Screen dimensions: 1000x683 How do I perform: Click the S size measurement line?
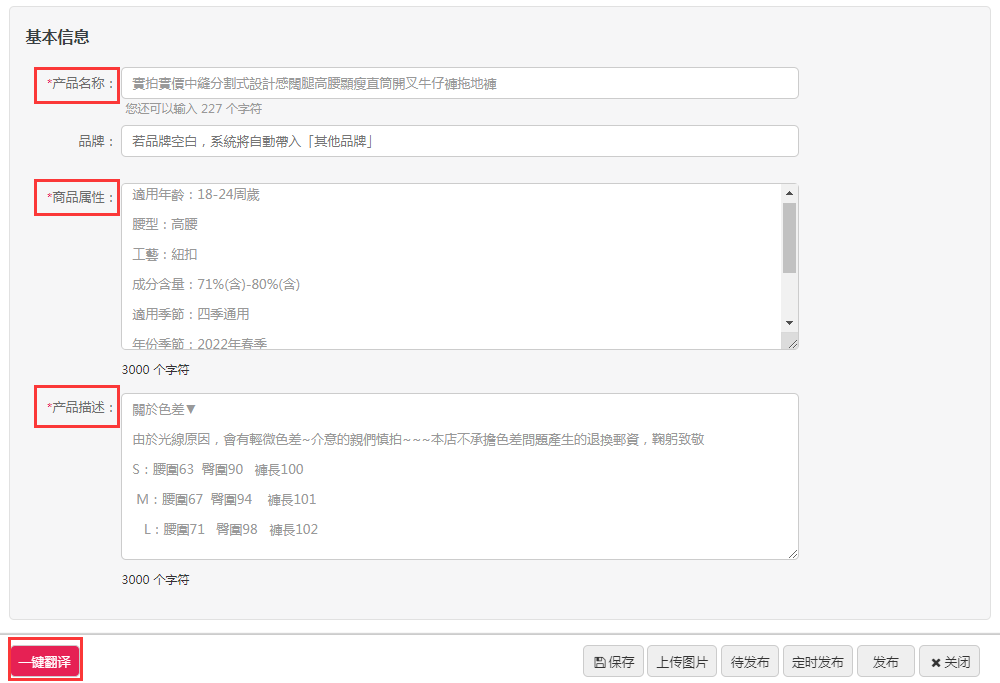217,469
